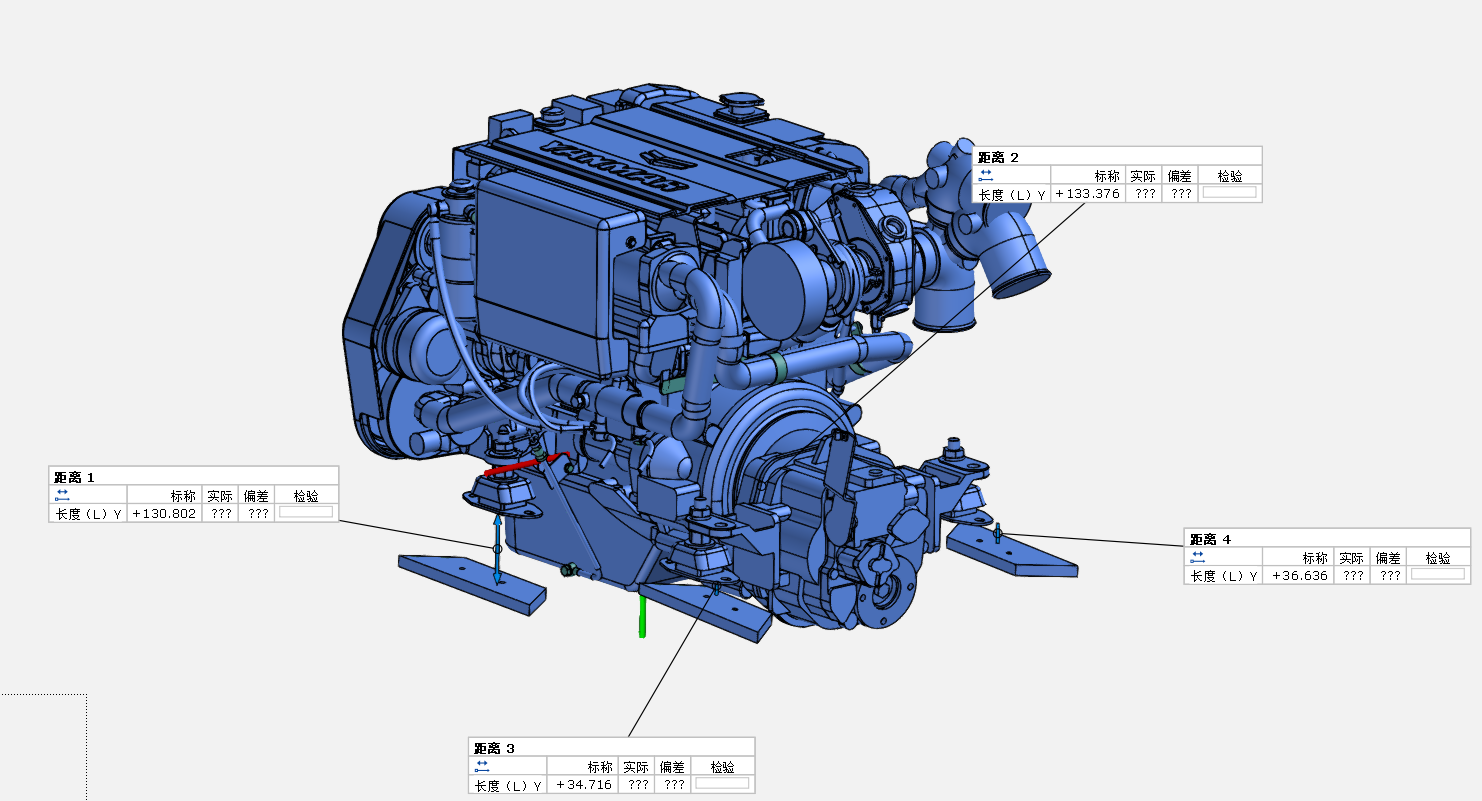Click the nominal value +133.376
This screenshot has width=1482, height=801.
[x=1088, y=194]
